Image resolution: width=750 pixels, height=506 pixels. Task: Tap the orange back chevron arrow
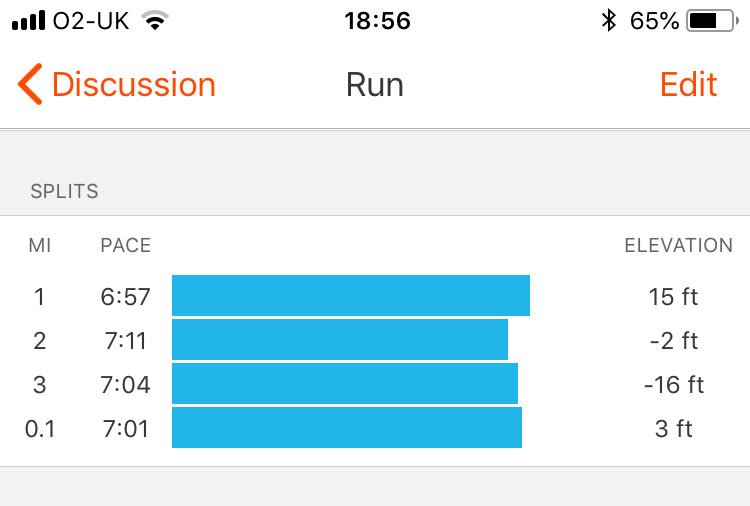coord(30,85)
